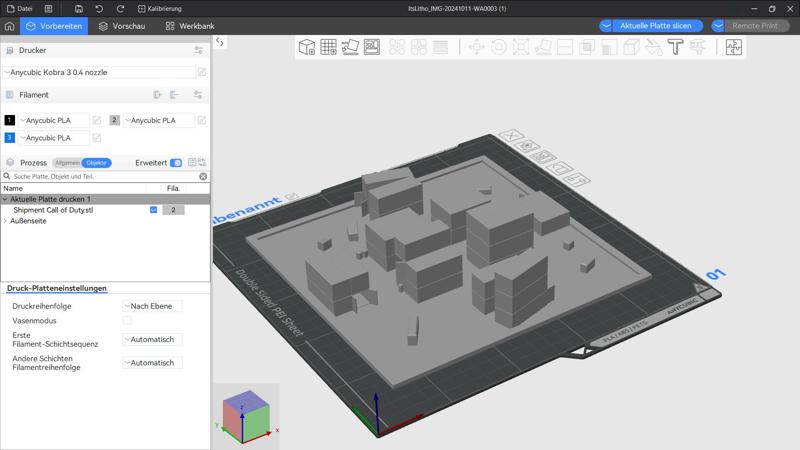Select the Support painting tool

609,47
